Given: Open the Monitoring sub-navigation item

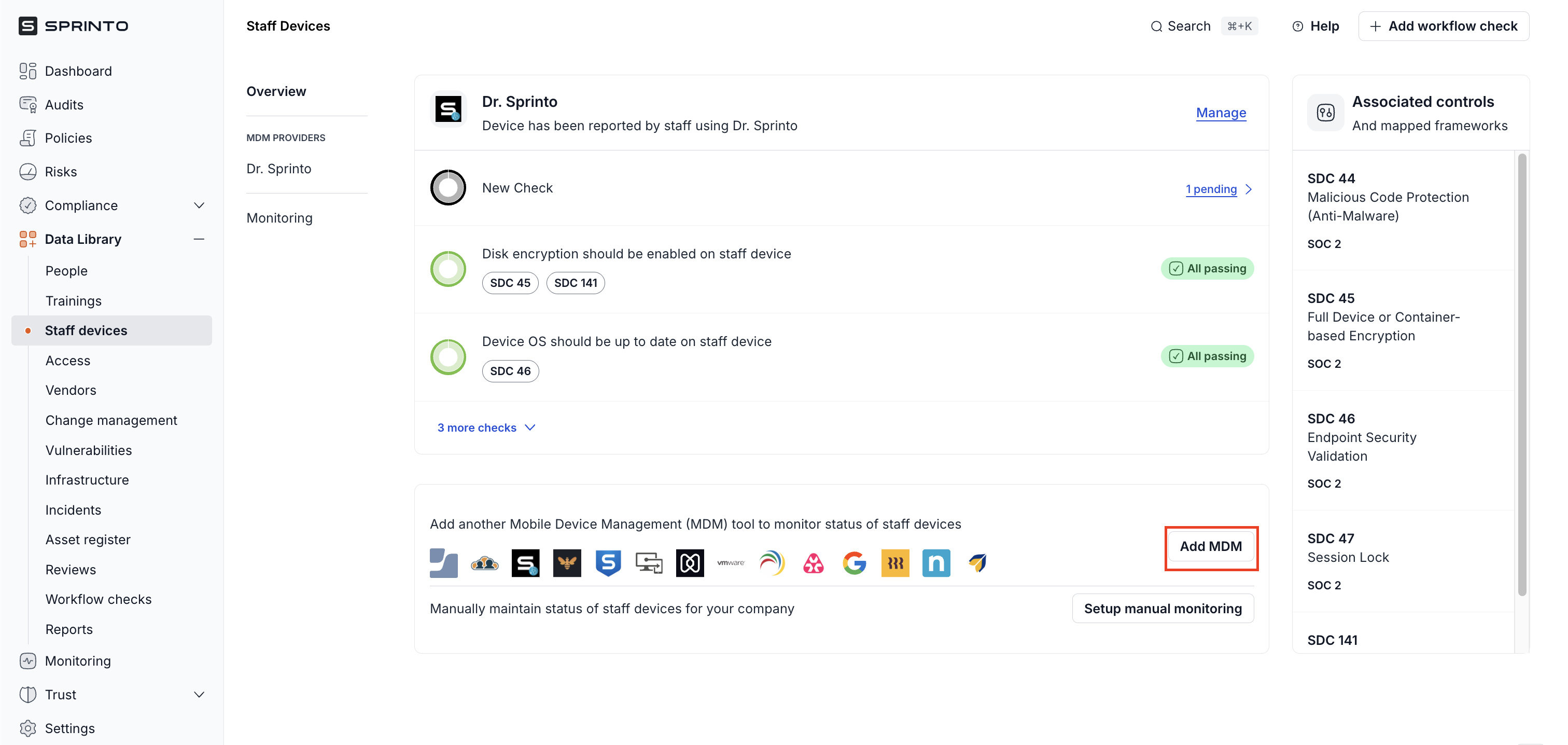Looking at the screenshot, I should (279, 218).
